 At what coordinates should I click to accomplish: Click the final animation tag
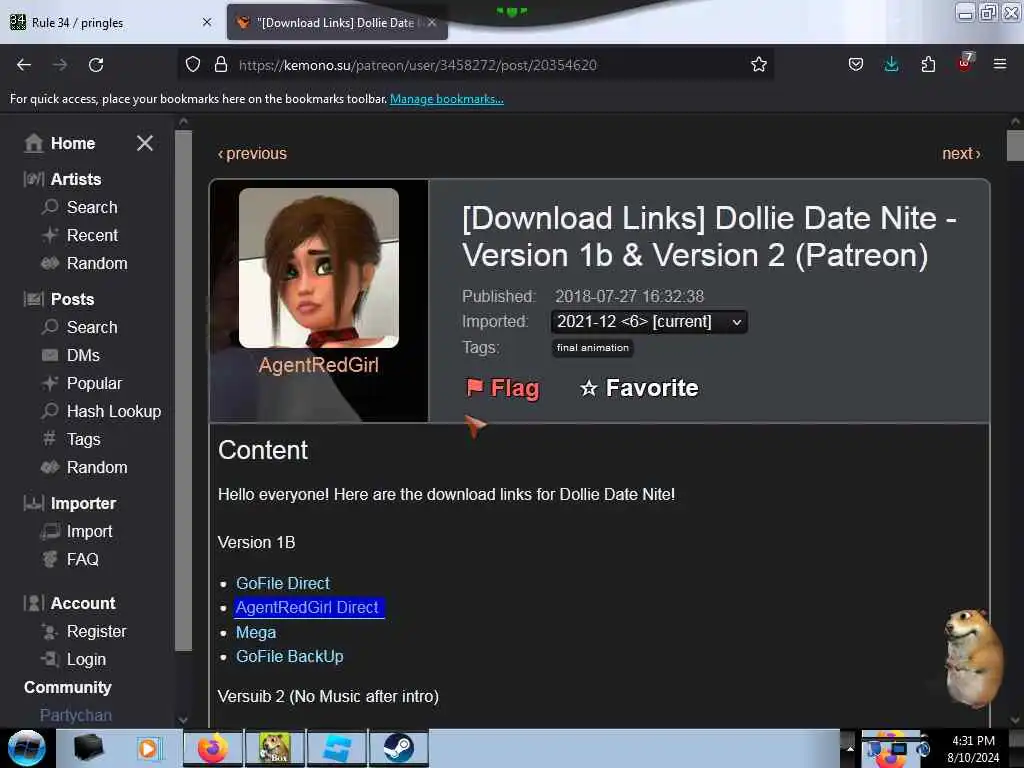[x=592, y=348]
